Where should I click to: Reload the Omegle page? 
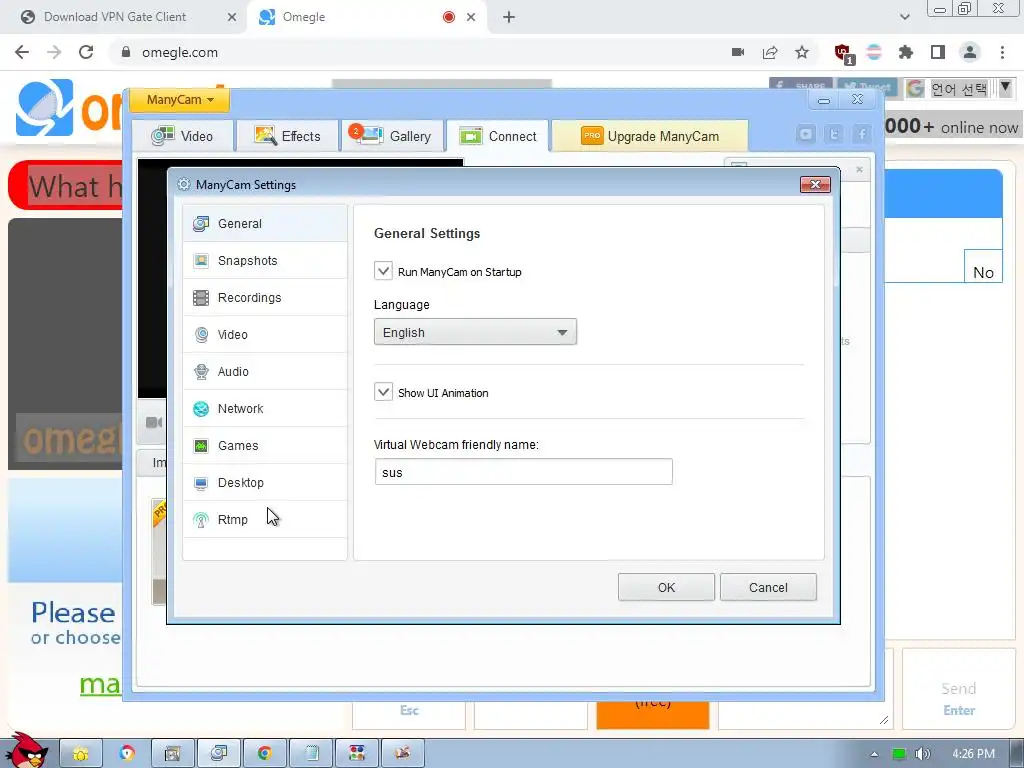click(x=86, y=52)
